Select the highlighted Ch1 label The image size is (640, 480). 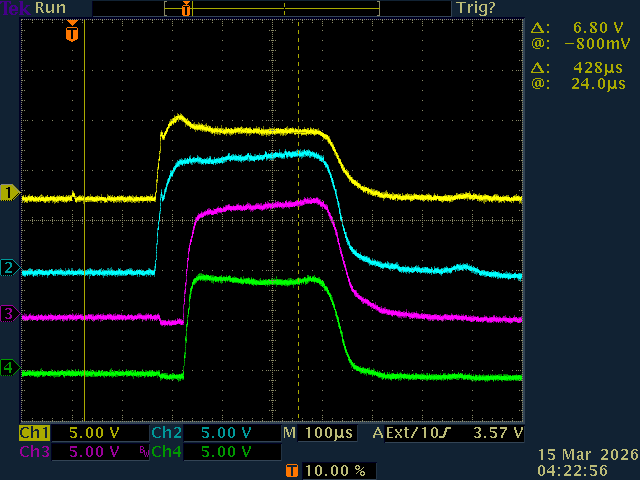(34, 433)
